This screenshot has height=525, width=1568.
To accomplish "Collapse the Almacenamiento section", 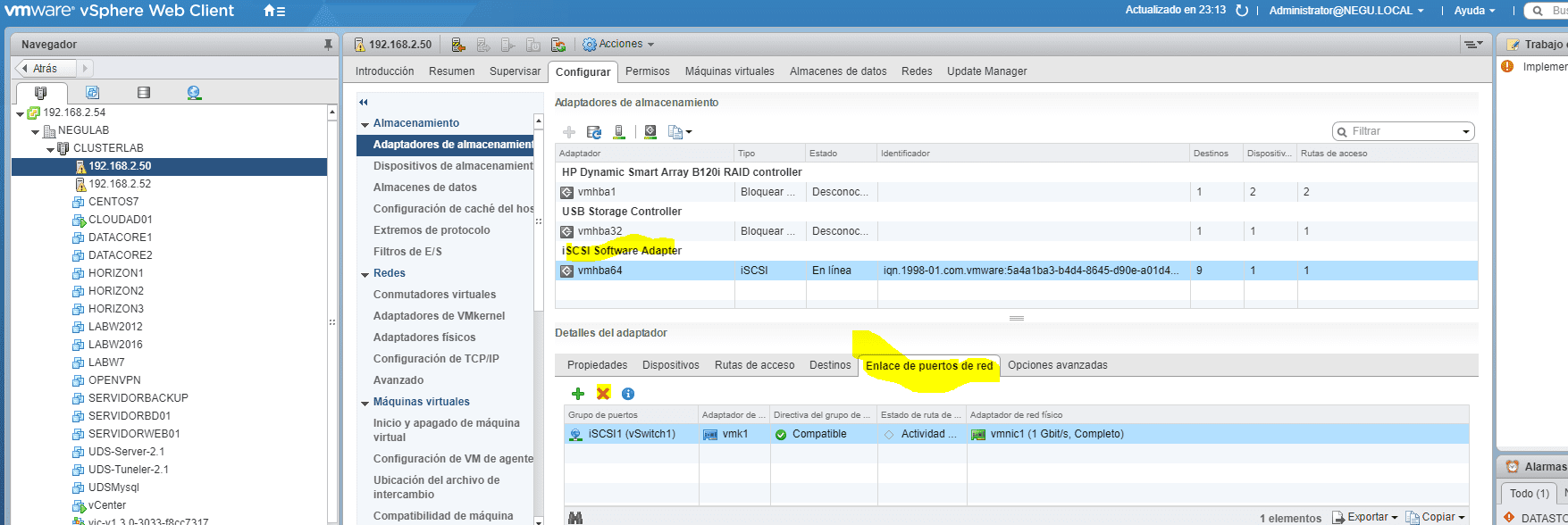I will (x=365, y=124).
